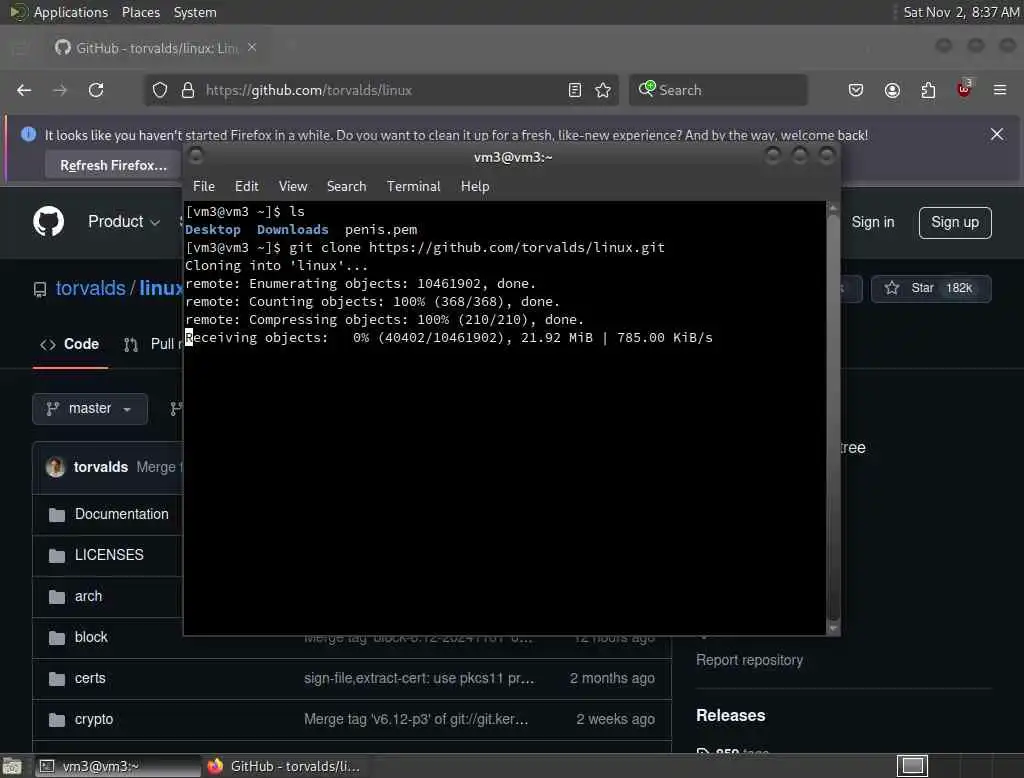Screen dimensions: 1024x778
Task: Expand the Product dropdown on GitHub
Action: [124, 221]
